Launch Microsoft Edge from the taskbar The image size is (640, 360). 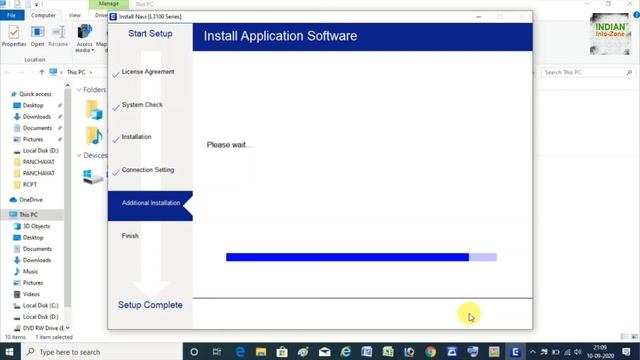(240, 352)
